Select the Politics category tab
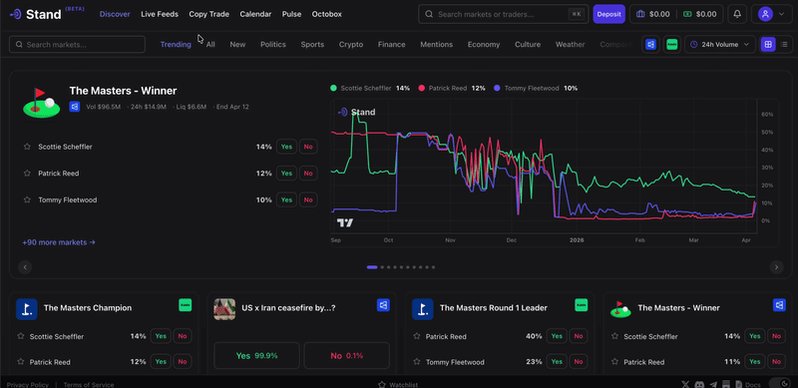Viewport: 798px width, 388px height. (273, 44)
